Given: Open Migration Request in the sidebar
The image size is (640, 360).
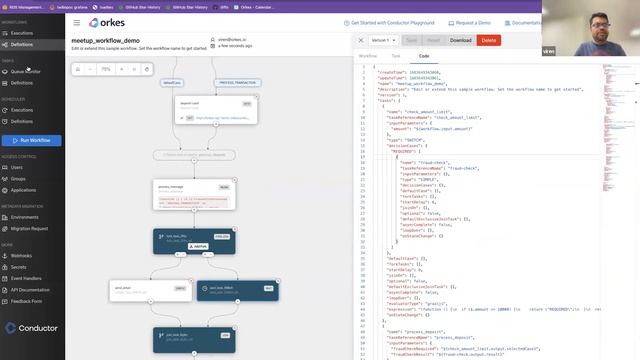Looking at the screenshot, I should [29, 229].
